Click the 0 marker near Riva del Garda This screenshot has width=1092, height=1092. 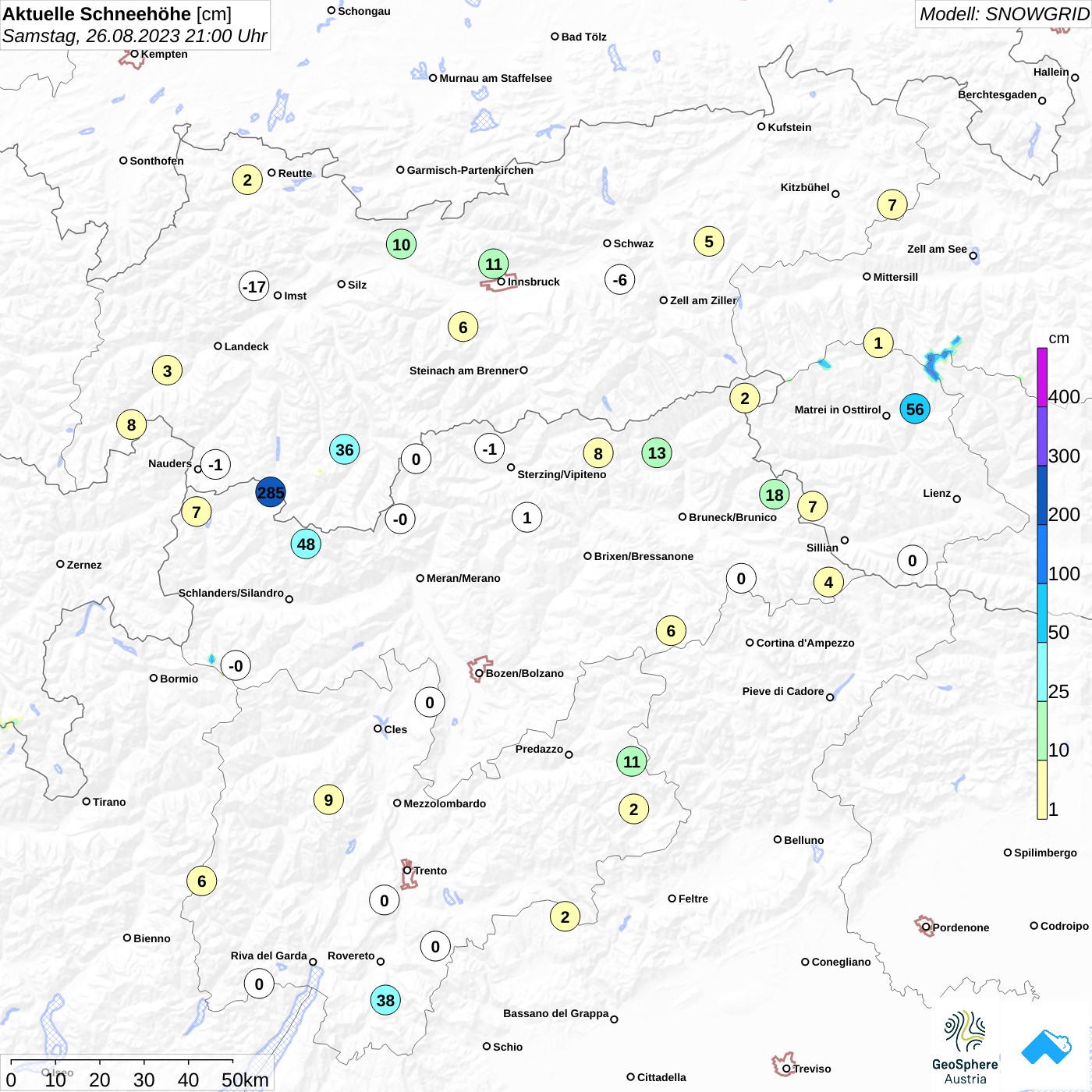point(259,984)
